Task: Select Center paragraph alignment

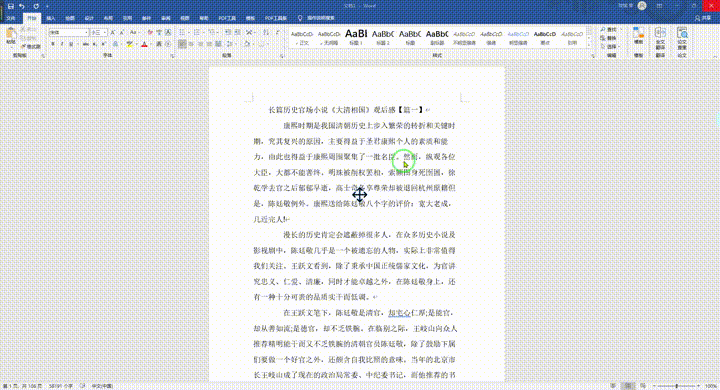Action: point(191,44)
